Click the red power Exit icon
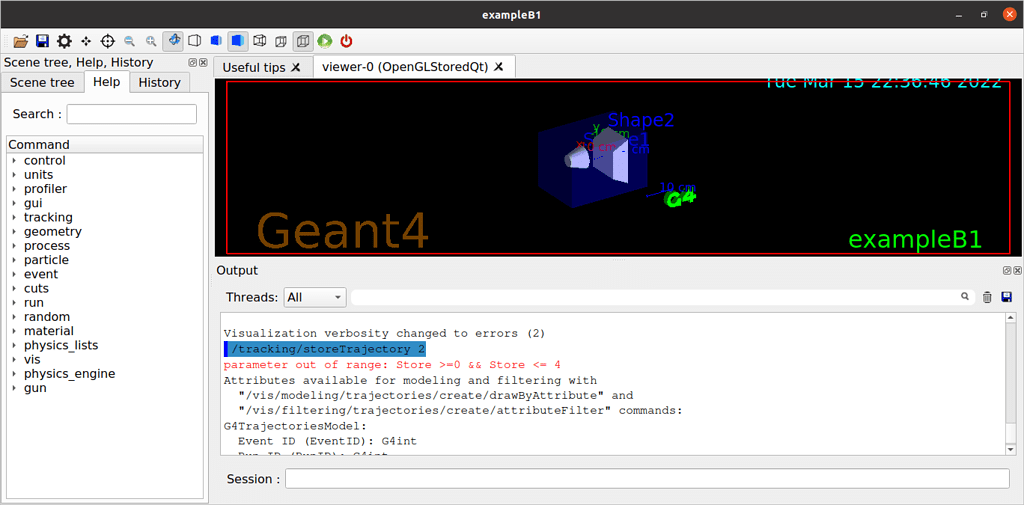The height and width of the screenshot is (505, 1024). [347, 41]
